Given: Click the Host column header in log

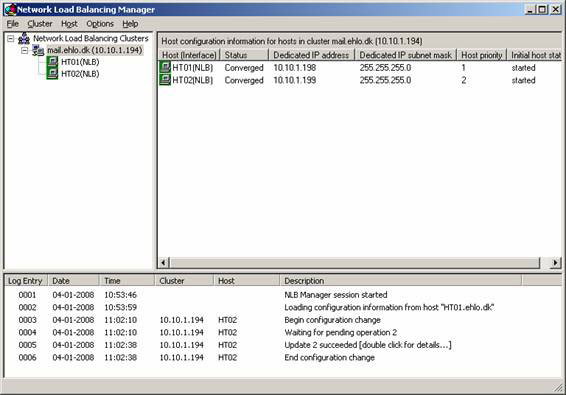Looking at the screenshot, I should (247, 281).
